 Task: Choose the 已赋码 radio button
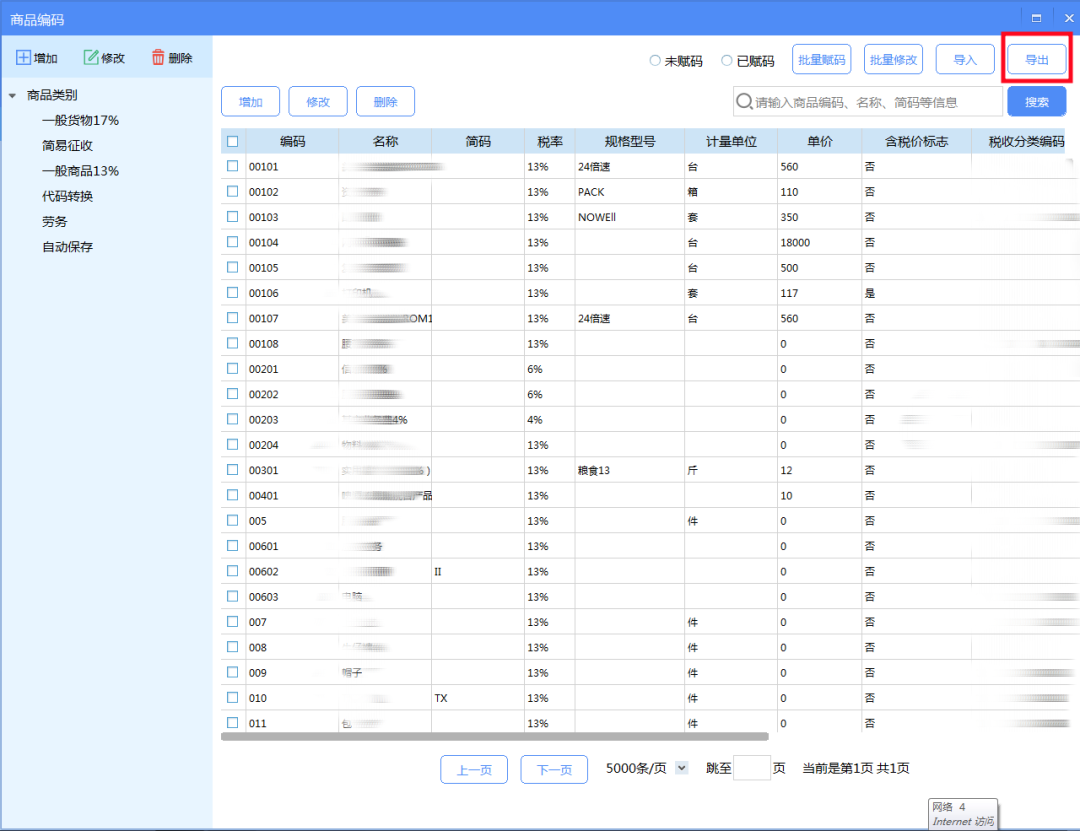pyautogui.click(x=727, y=61)
